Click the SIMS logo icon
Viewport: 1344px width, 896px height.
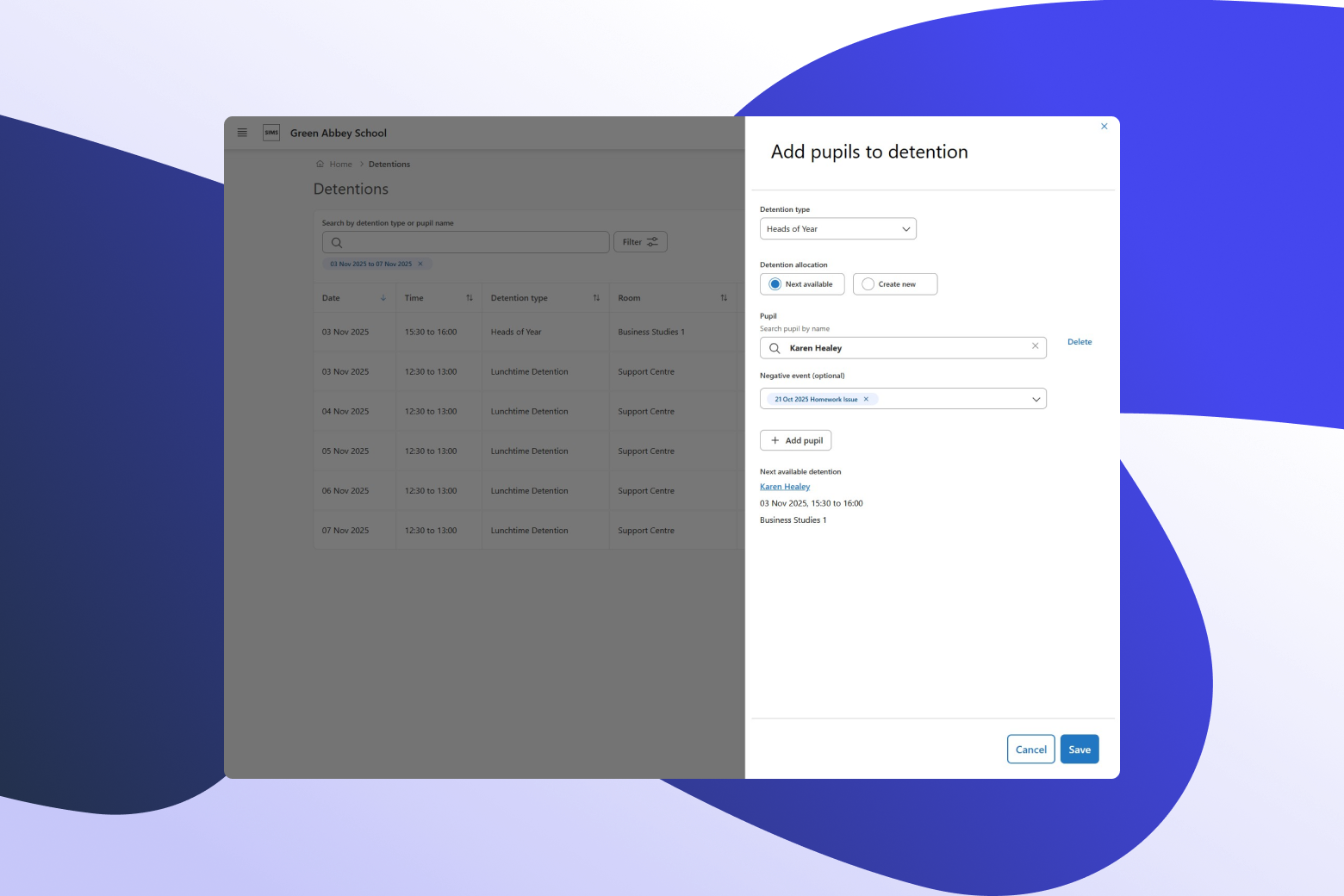click(x=271, y=133)
